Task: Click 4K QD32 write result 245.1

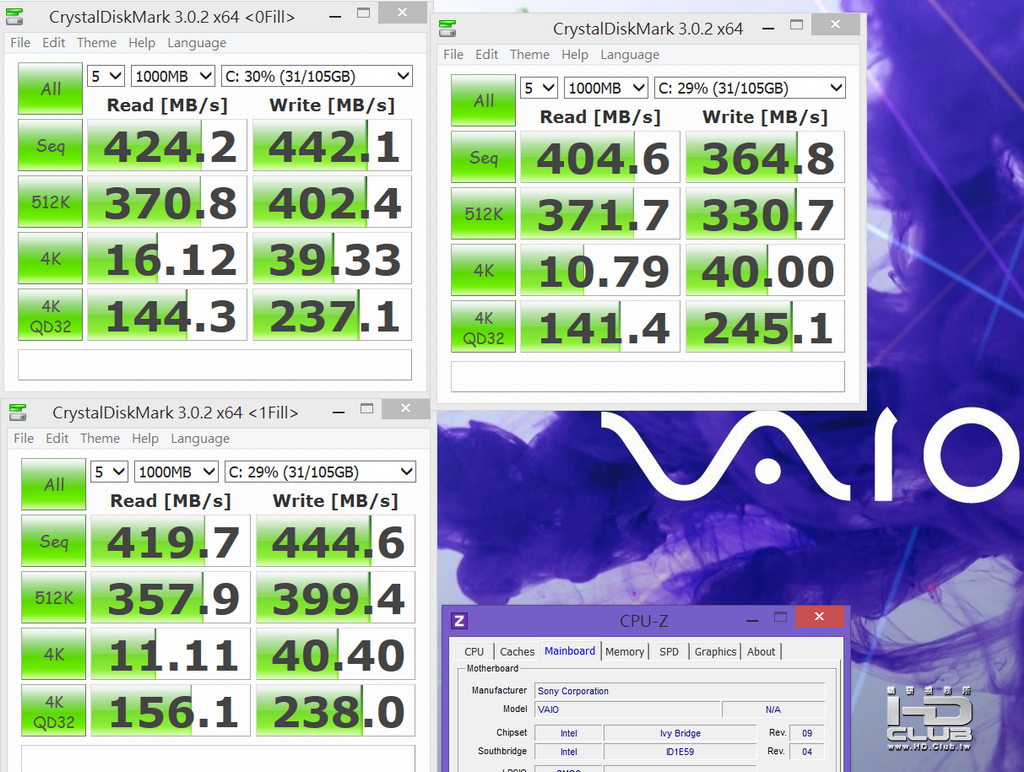Action: pyautogui.click(x=765, y=327)
